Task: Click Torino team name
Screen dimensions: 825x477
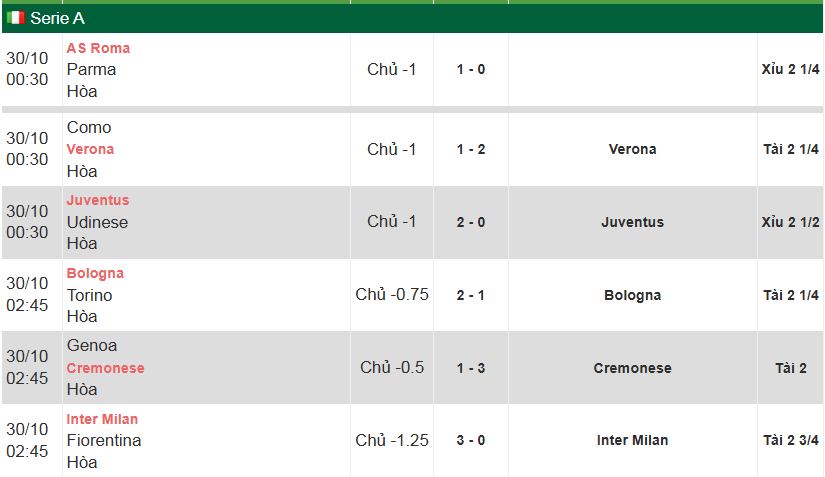Action: 89,295
